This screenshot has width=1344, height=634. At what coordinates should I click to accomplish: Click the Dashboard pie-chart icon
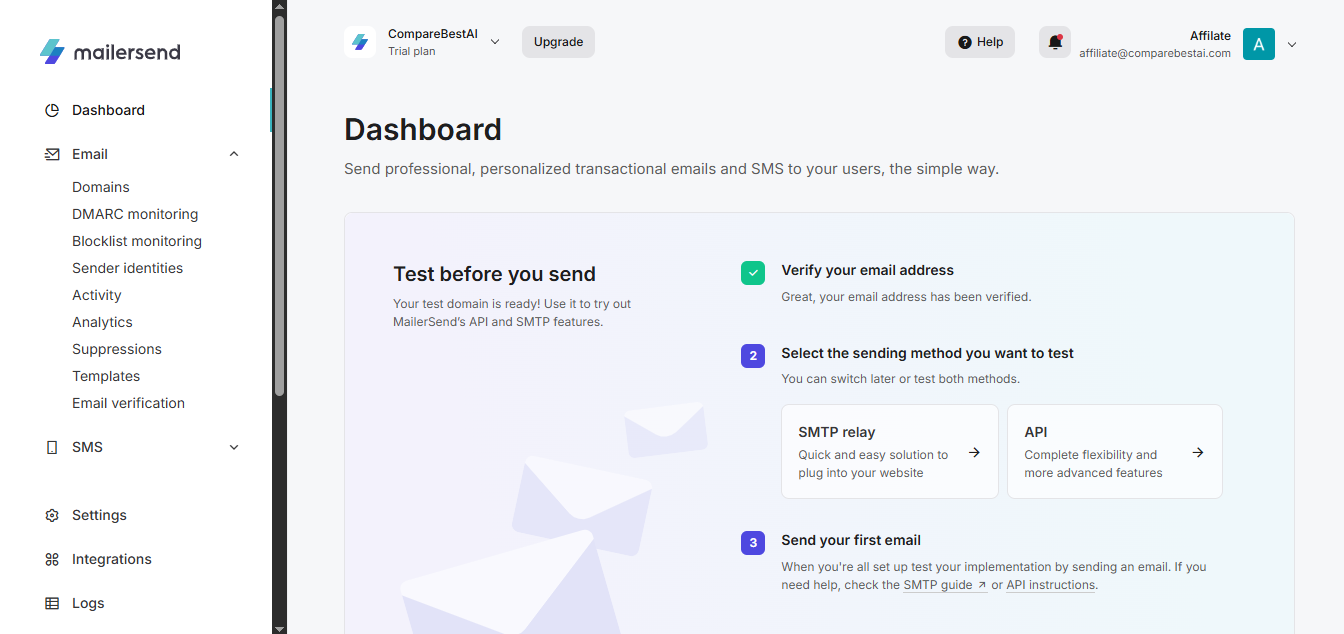click(x=52, y=110)
